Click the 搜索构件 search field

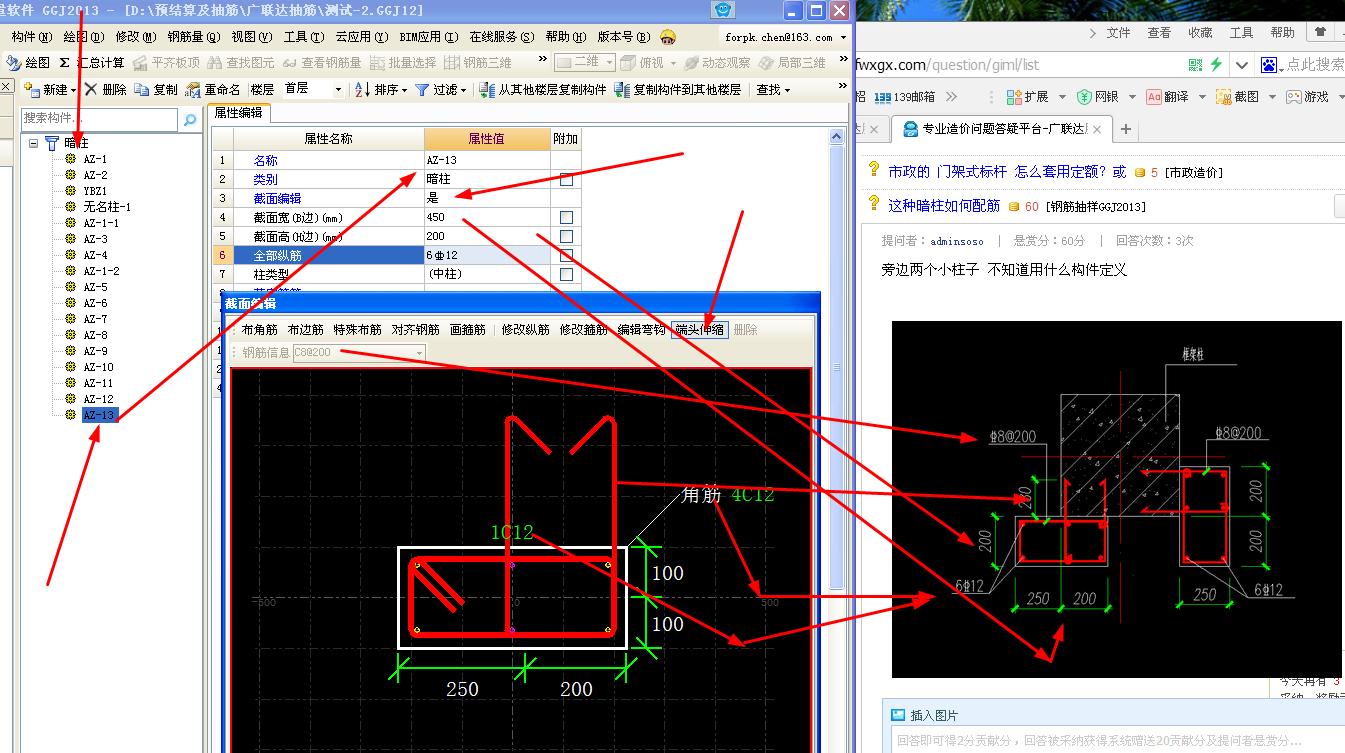click(100, 119)
